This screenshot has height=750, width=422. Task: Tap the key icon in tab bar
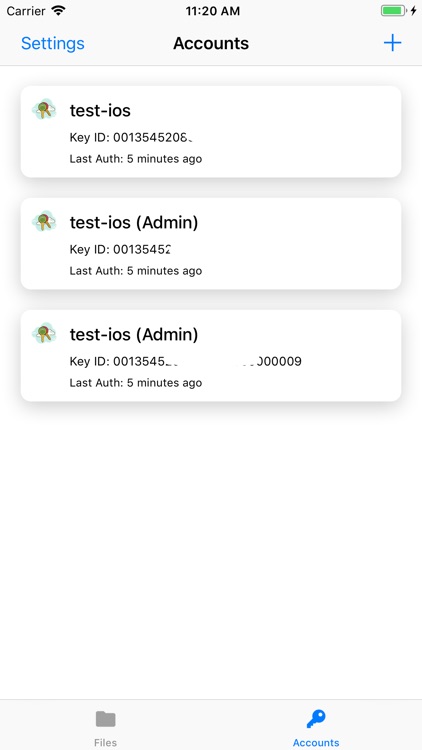(x=316, y=718)
